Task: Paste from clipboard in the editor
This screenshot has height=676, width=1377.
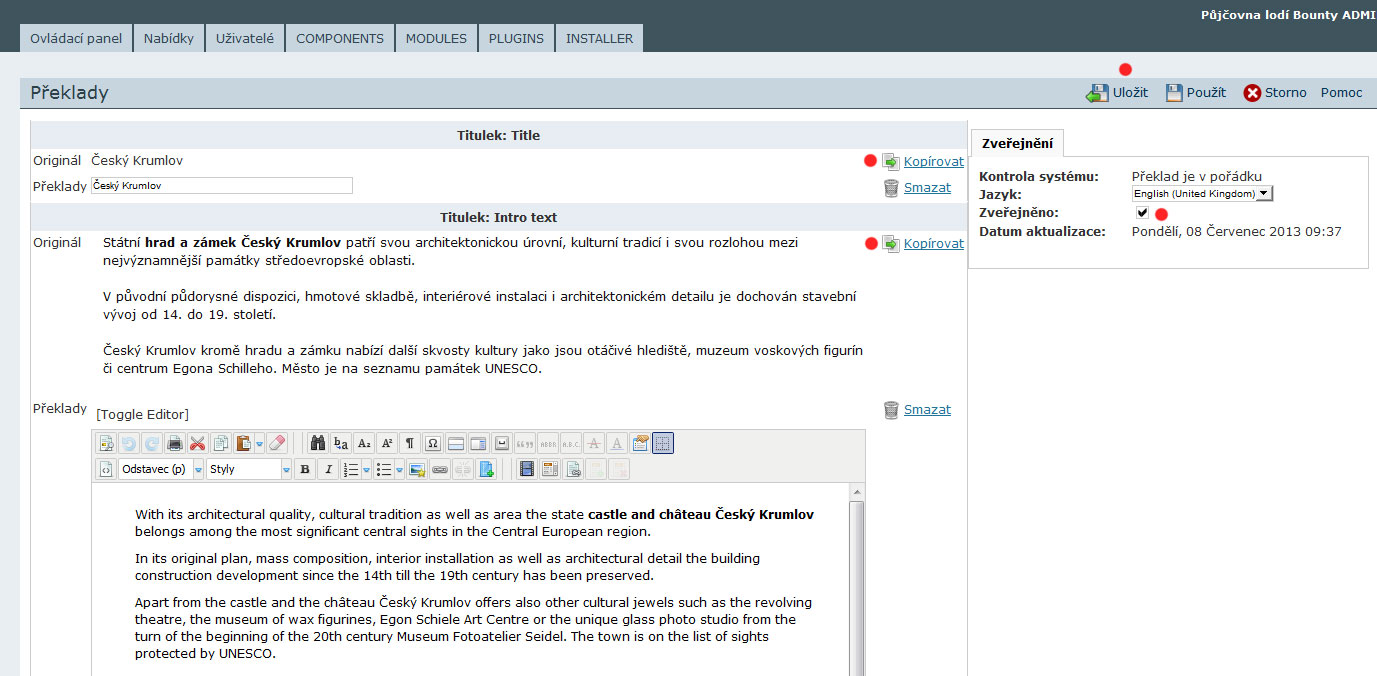Action: [243, 443]
